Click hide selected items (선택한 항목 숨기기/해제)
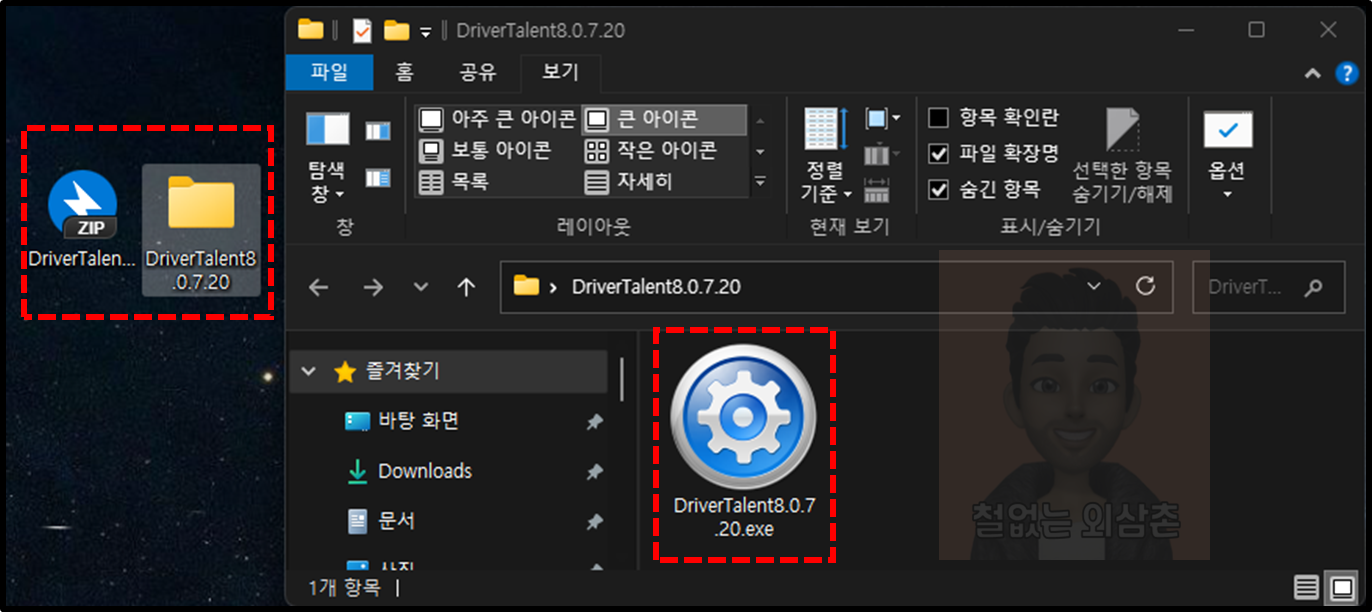The image size is (1372, 612). tap(1122, 155)
